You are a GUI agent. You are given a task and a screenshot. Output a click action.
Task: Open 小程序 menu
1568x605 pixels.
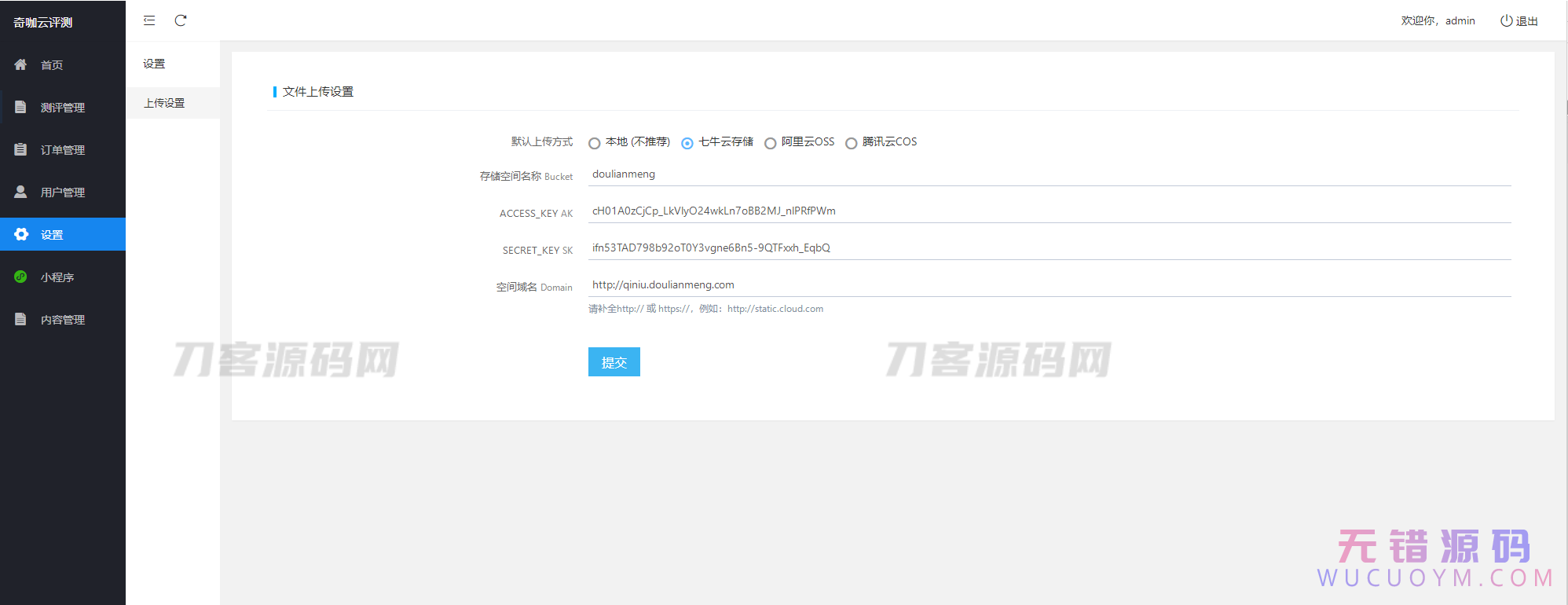pyautogui.click(x=63, y=277)
